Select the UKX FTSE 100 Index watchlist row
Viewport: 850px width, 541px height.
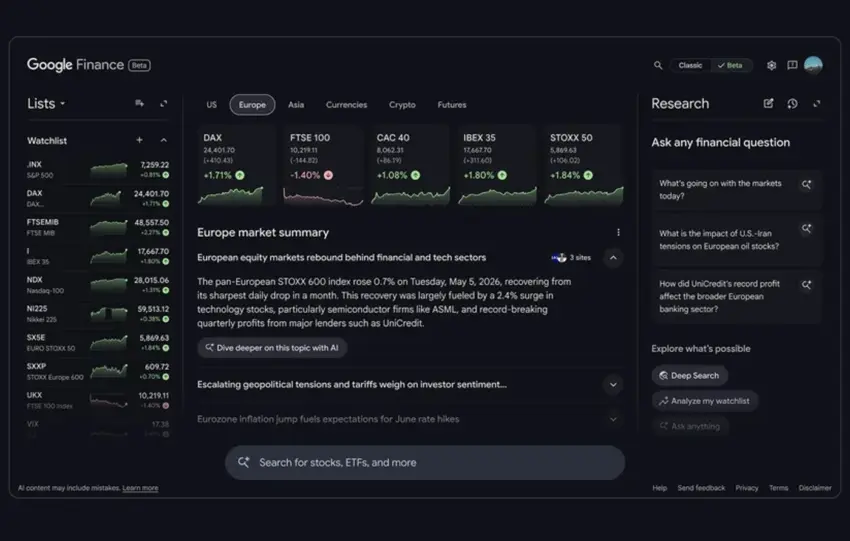98,400
